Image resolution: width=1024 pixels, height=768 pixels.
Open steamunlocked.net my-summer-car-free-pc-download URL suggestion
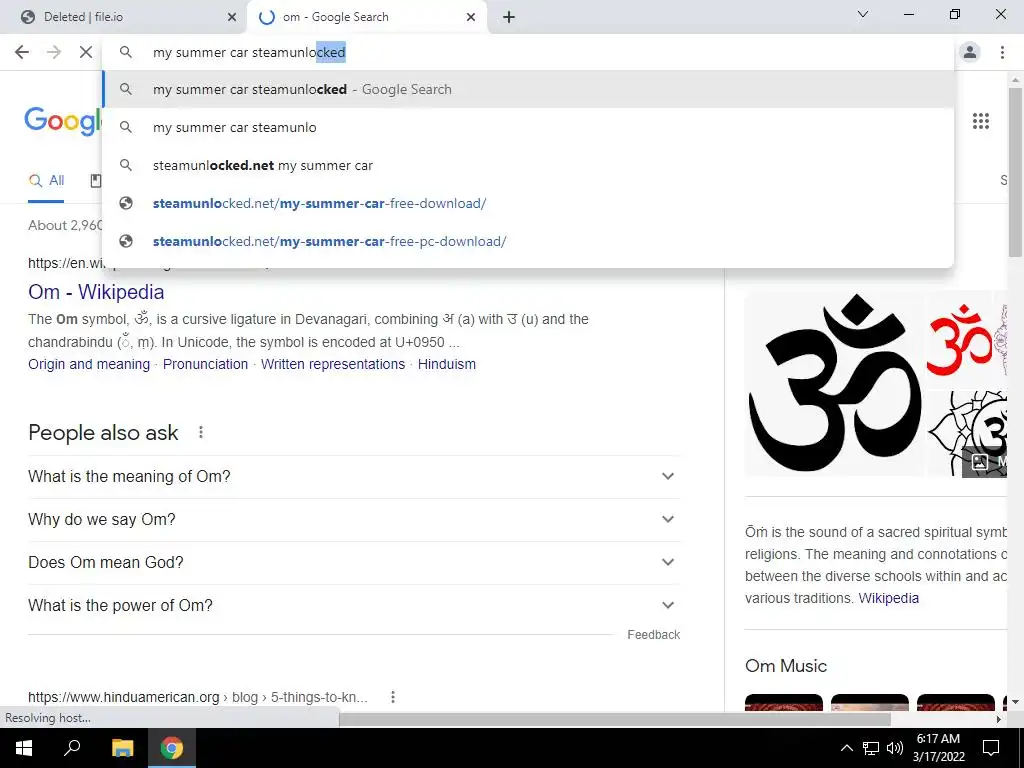tap(528, 241)
